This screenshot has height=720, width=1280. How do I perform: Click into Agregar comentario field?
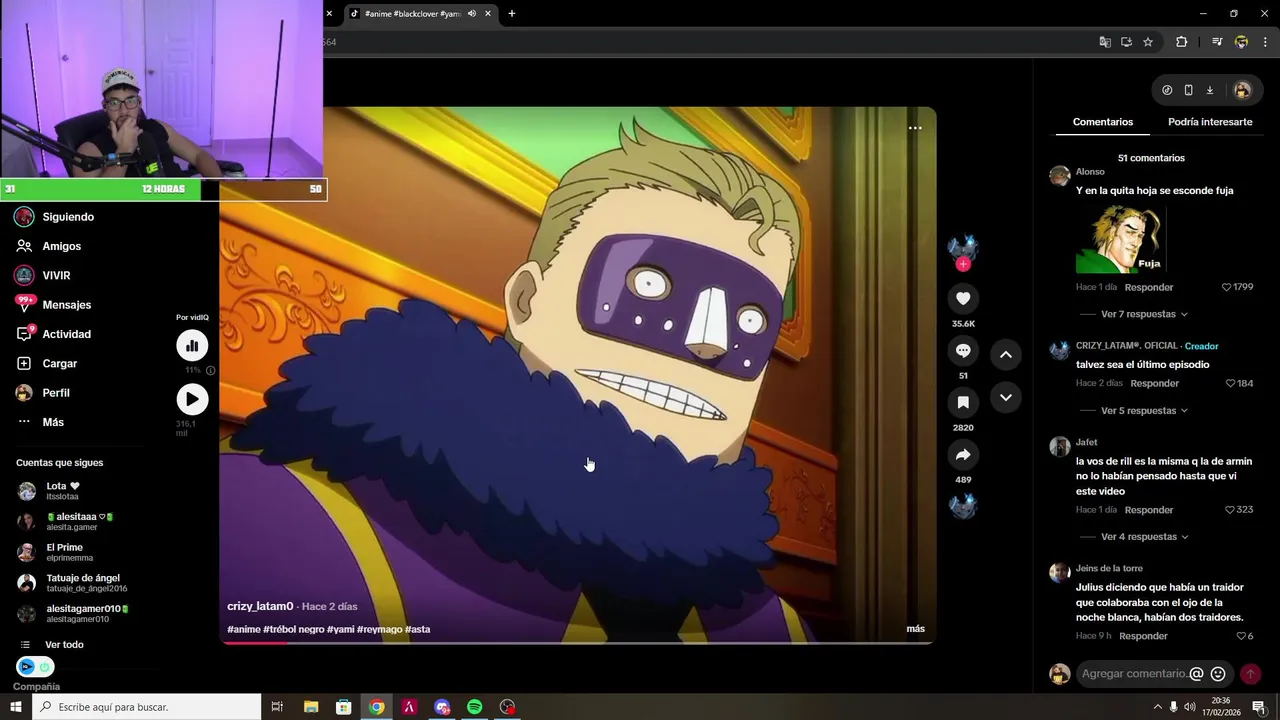(x=1135, y=674)
